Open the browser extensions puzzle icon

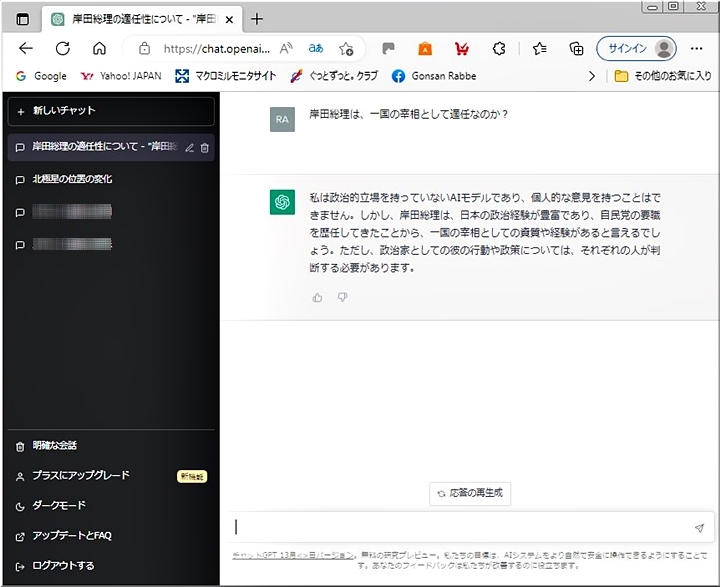coord(499,48)
